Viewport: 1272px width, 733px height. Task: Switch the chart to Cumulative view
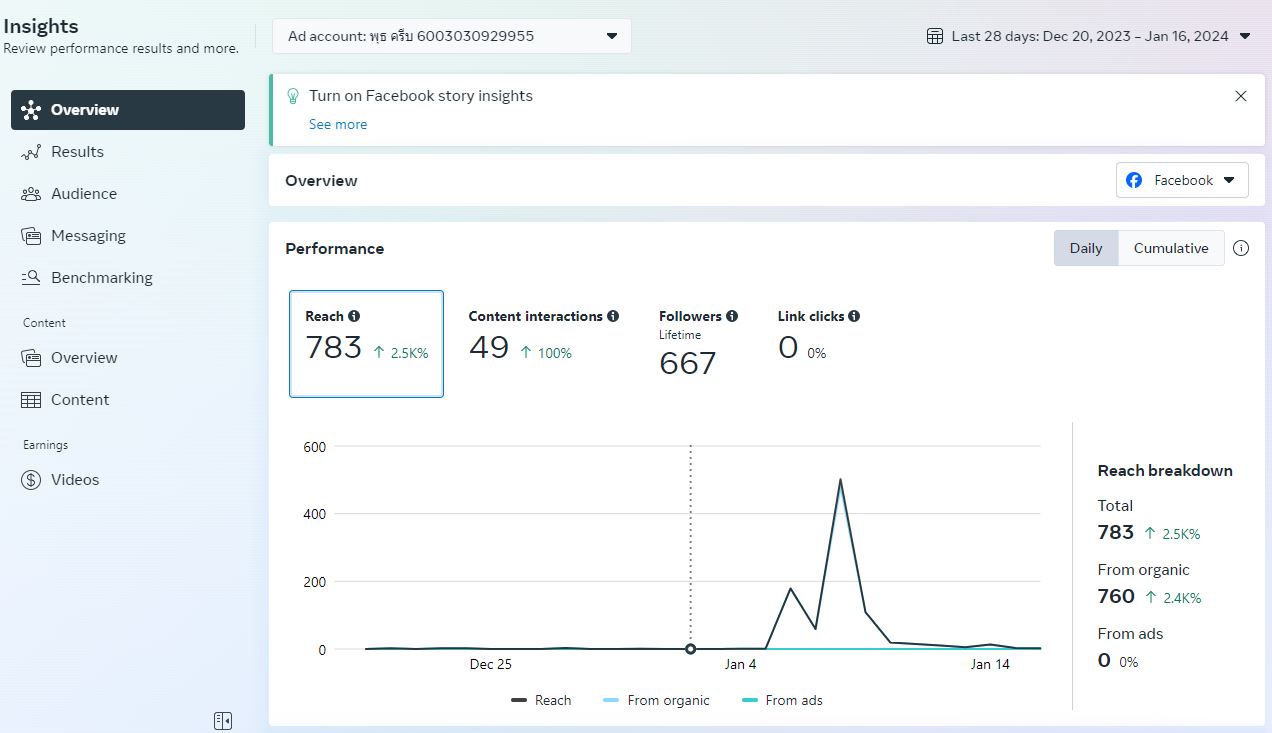tap(1171, 248)
